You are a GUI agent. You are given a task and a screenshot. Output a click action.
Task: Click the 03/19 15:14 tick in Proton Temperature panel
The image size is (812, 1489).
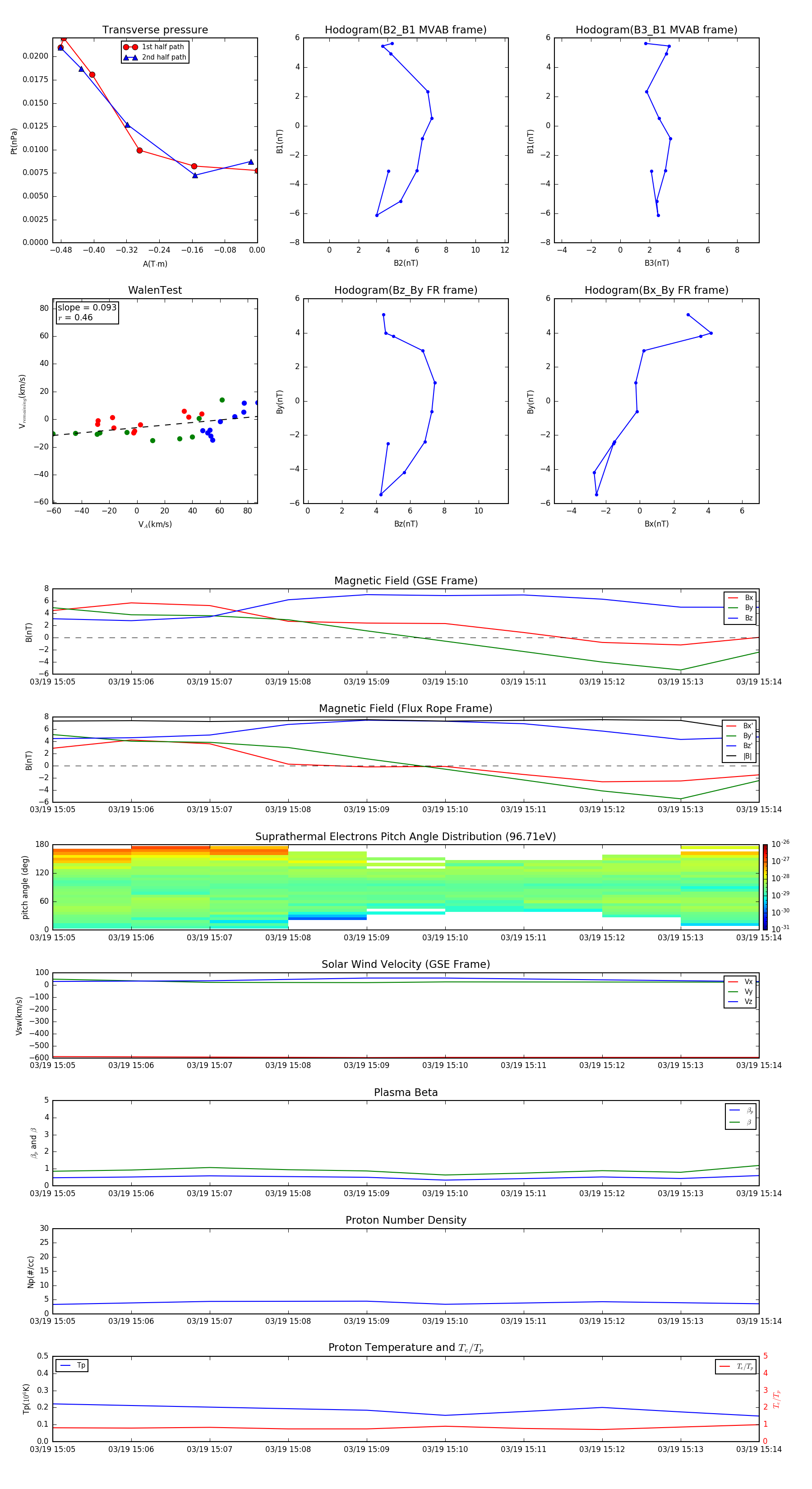[758, 1449]
